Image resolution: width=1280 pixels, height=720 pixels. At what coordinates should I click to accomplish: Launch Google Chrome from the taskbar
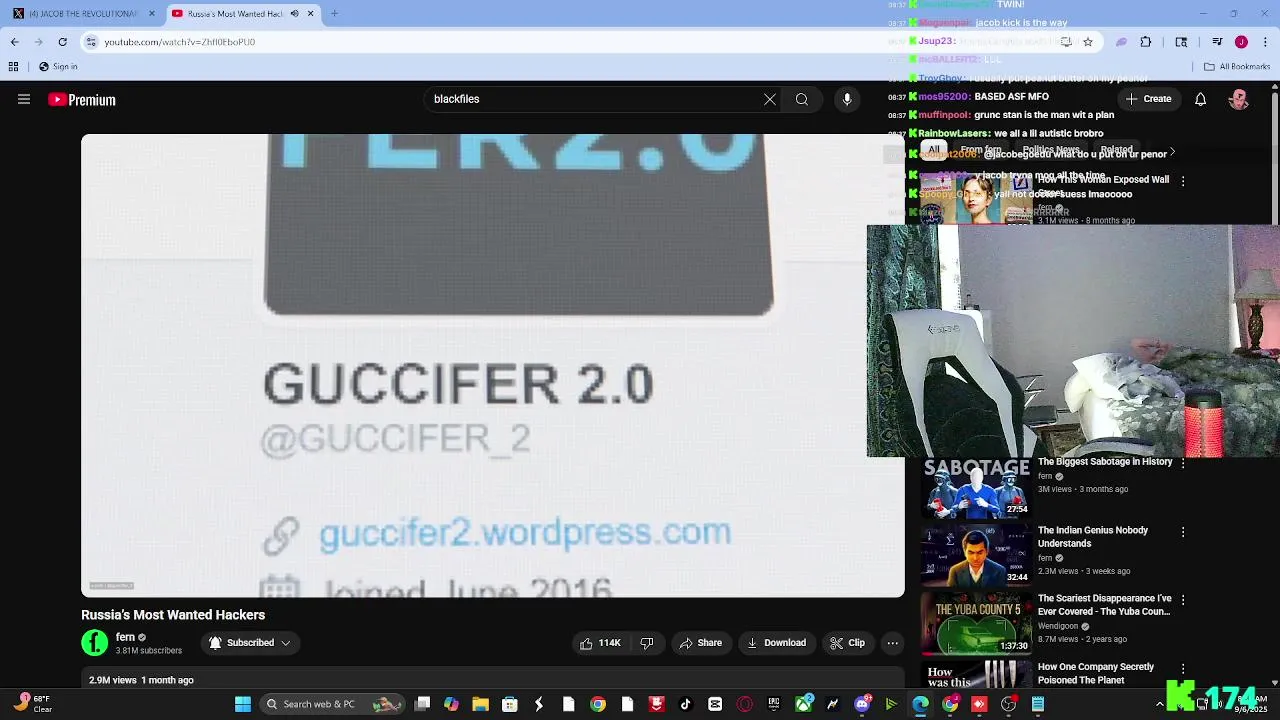(597, 704)
